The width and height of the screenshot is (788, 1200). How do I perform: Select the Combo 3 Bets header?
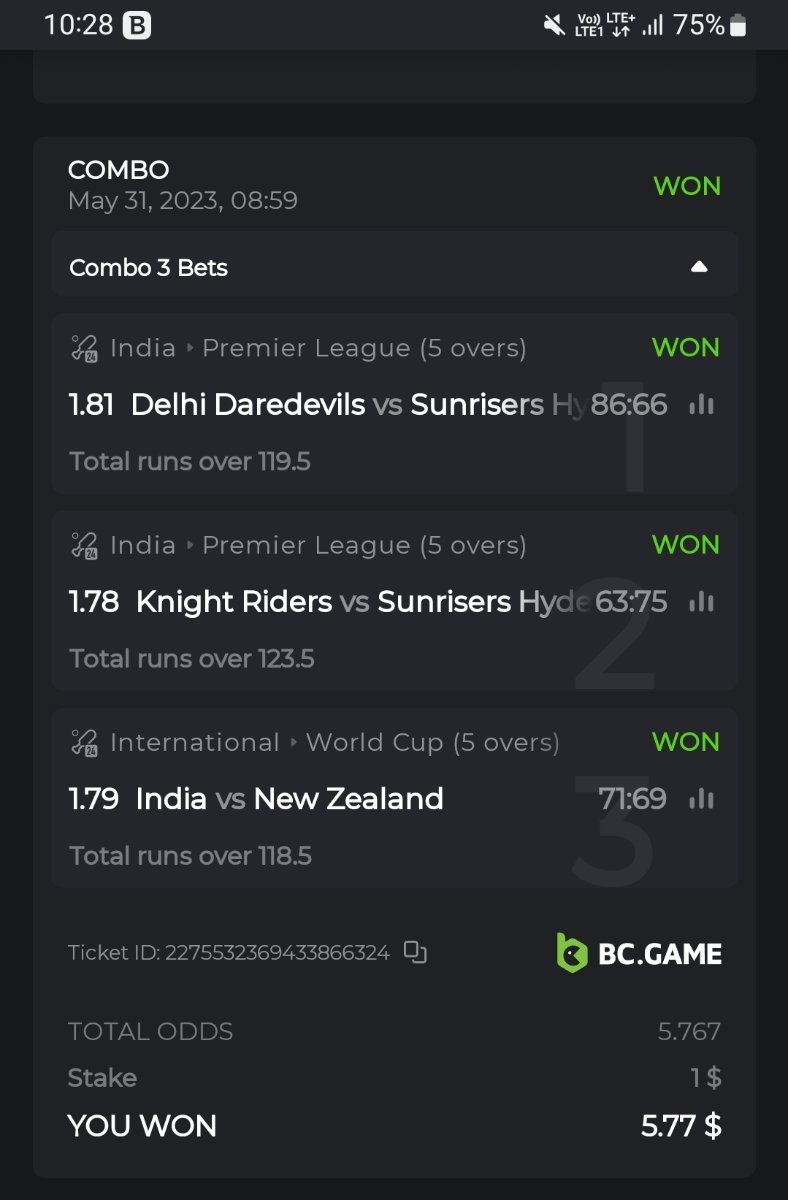click(x=149, y=268)
